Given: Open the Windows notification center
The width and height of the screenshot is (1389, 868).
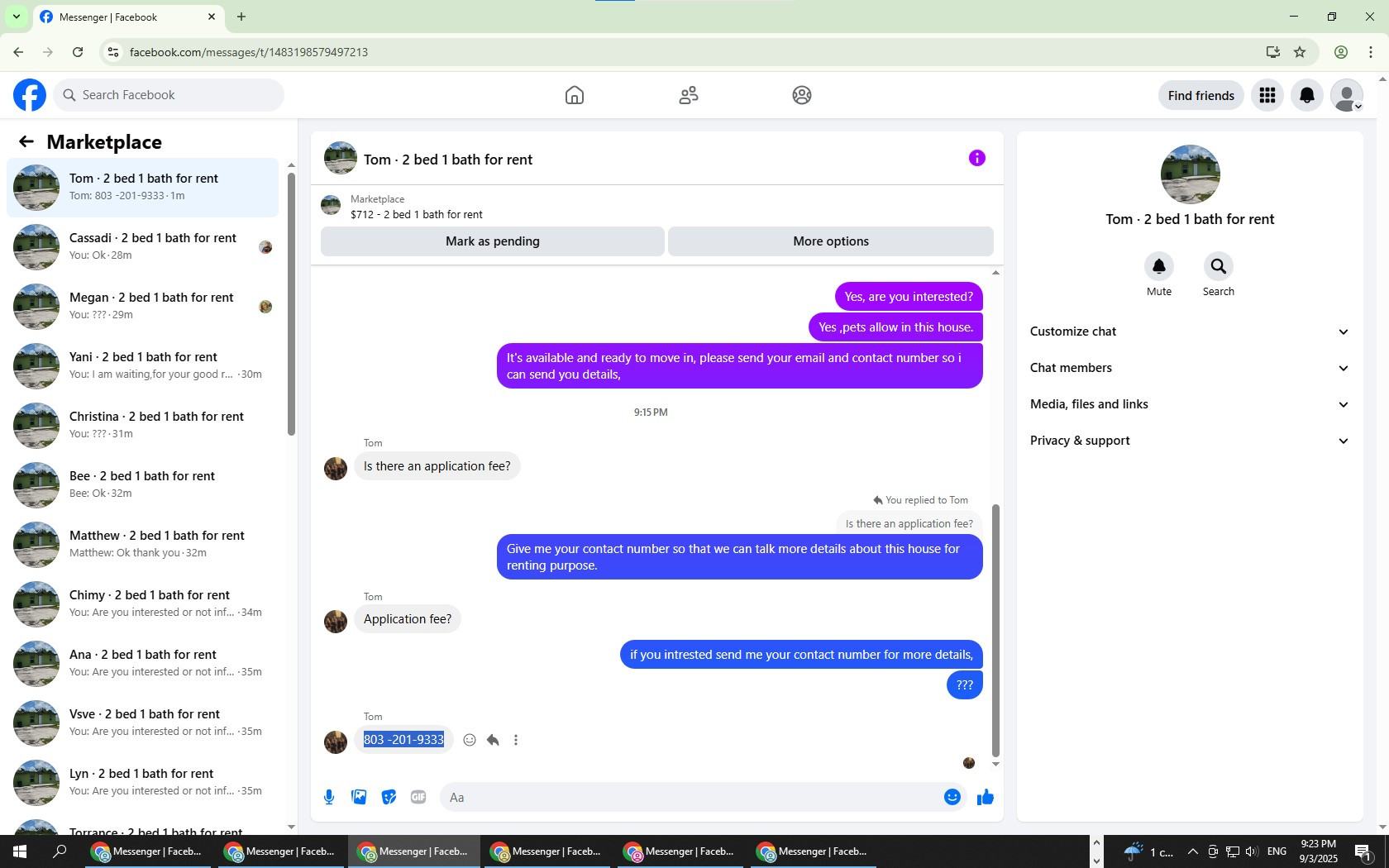Looking at the screenshot, I should (1364, 851).
